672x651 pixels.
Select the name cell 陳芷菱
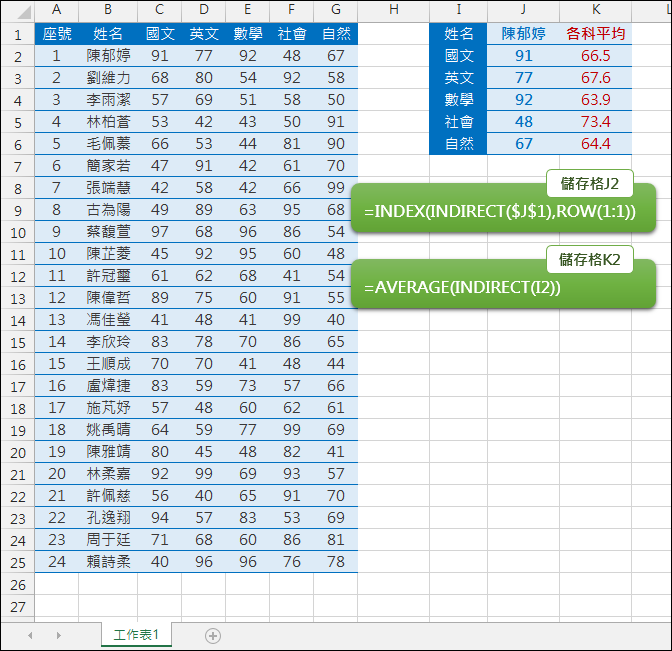[x=108, y=254]
